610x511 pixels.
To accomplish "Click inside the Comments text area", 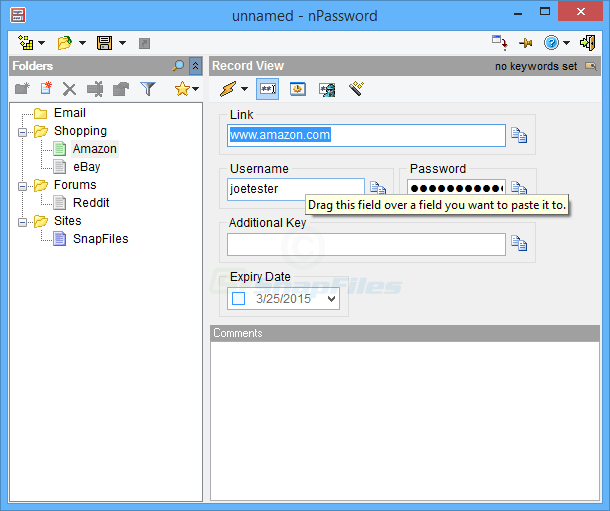I will 405,421.
